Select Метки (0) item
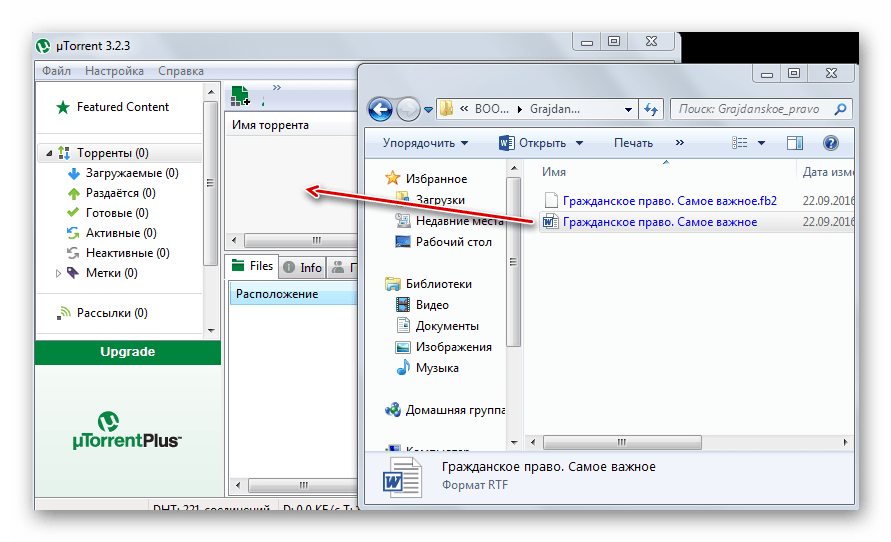Viewport: 891px width, 542px height. point(102,273)
